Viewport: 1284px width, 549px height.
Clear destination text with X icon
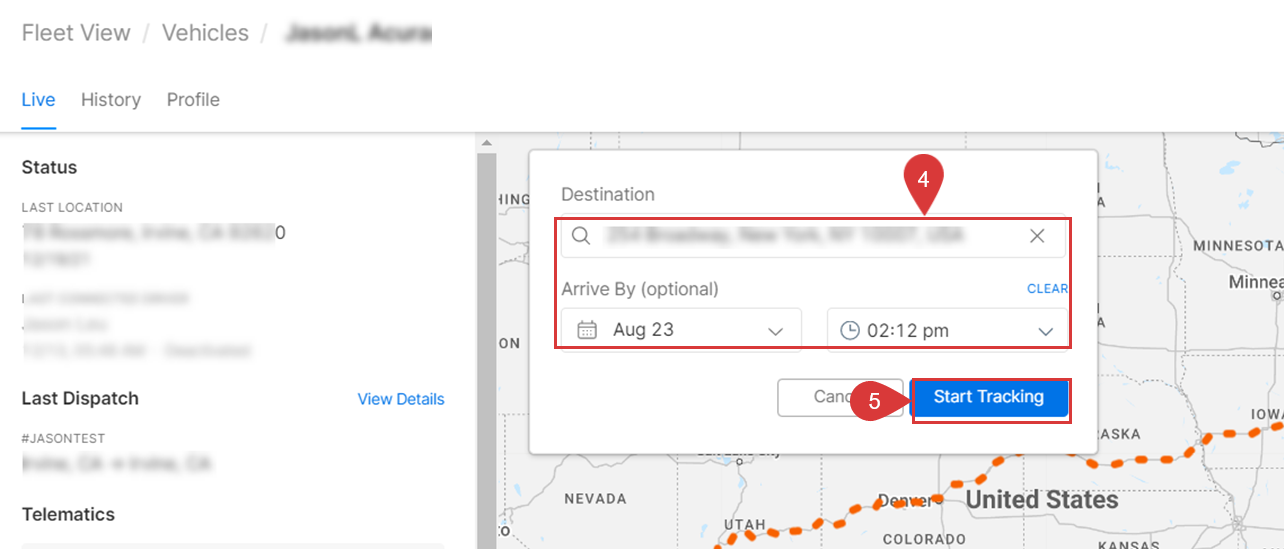pyautogui.click(x=1037, y=236)
